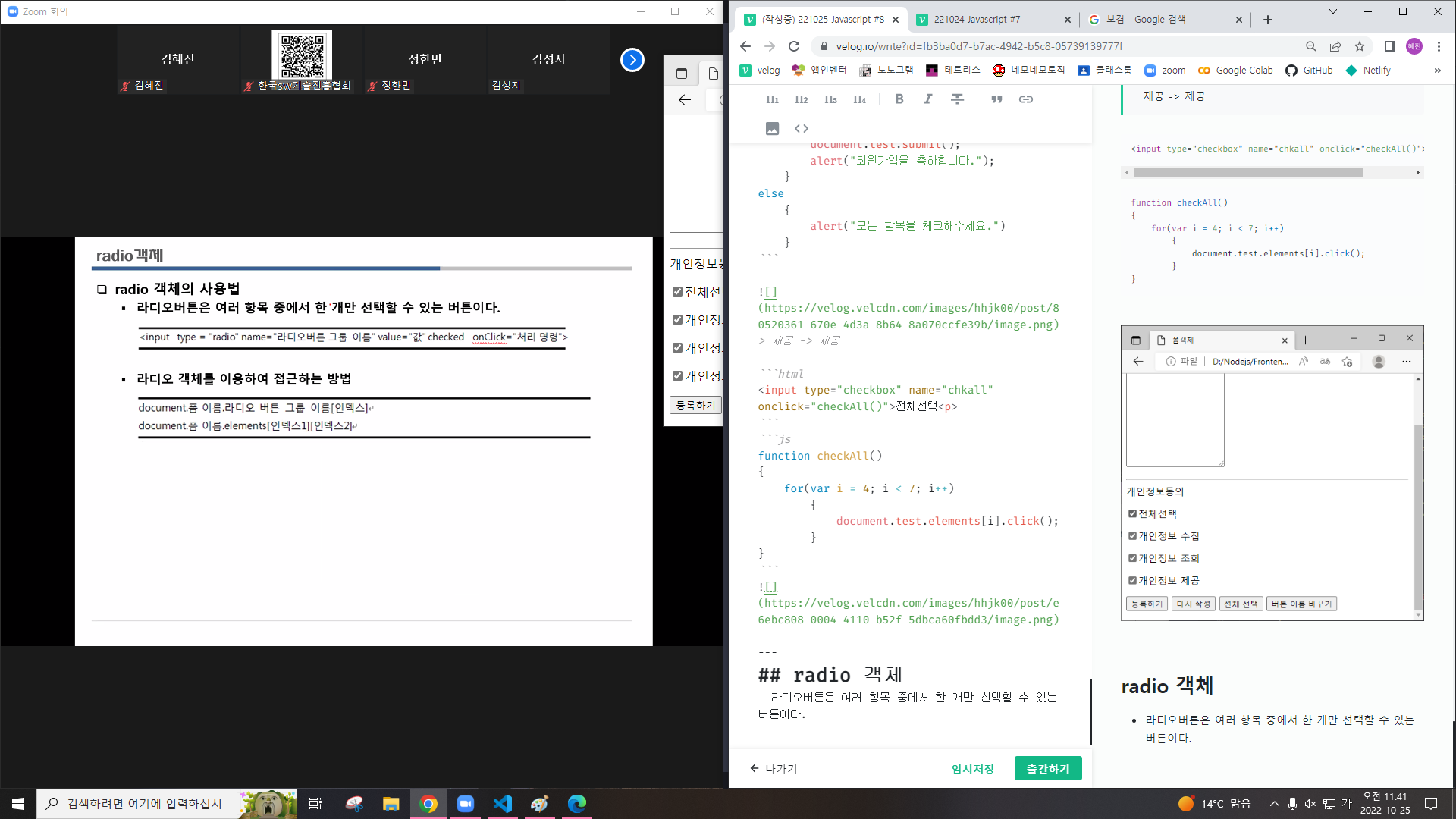Toggle bold formatting in velog toolbar
Image resolution: width=1456 pixels, height=819 pixels.
point(899,99)
